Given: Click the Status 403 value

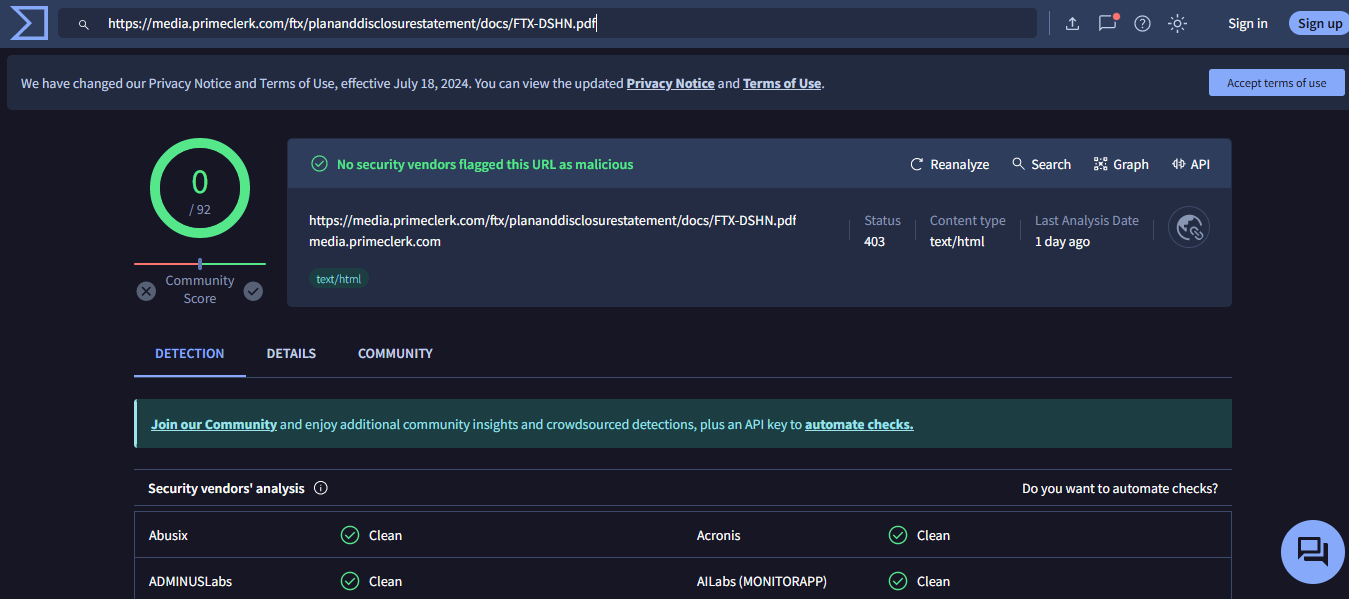Looking at the screenshot, I should [874, 241].
